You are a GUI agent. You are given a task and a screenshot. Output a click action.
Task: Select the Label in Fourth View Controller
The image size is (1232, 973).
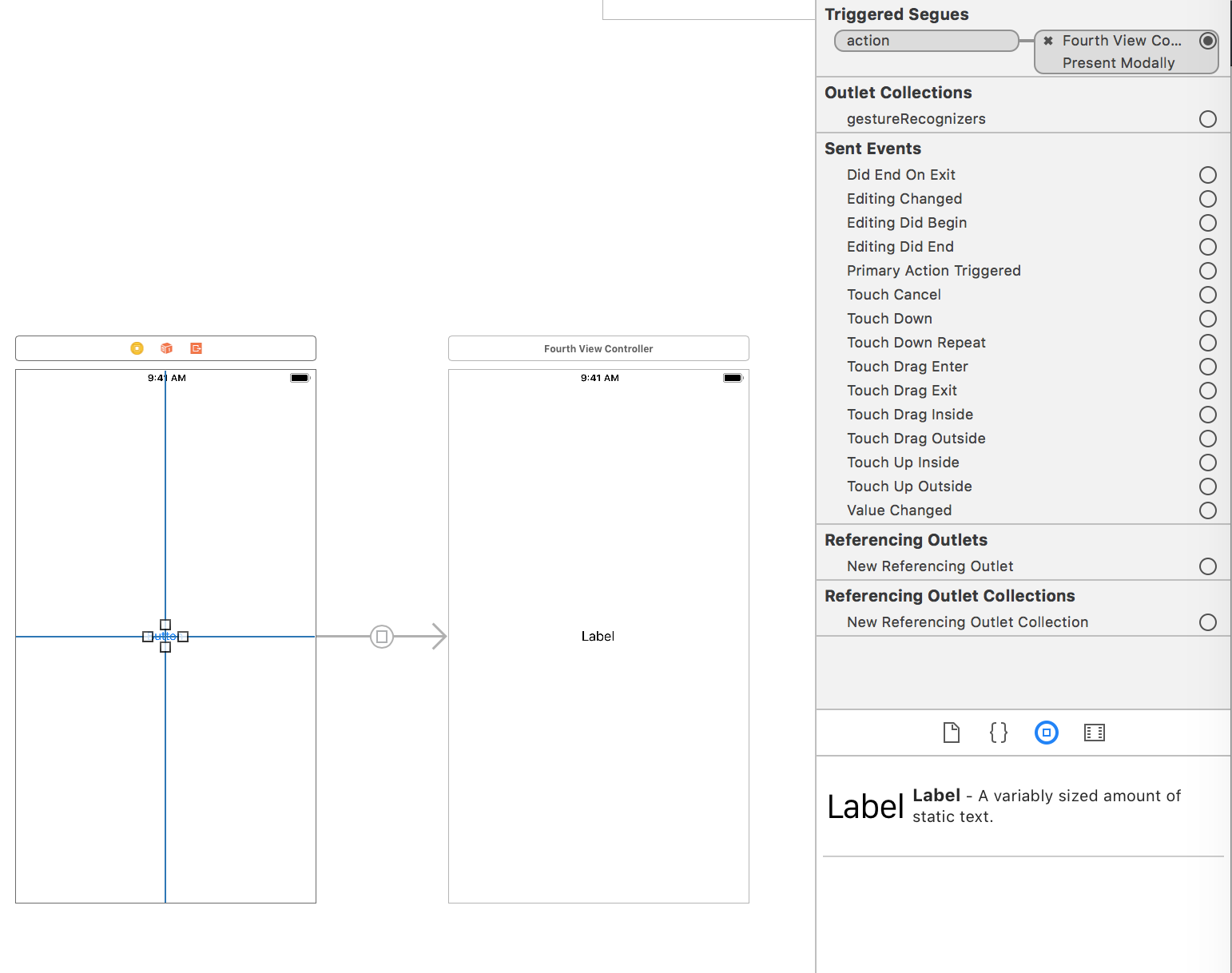(598, 637)
